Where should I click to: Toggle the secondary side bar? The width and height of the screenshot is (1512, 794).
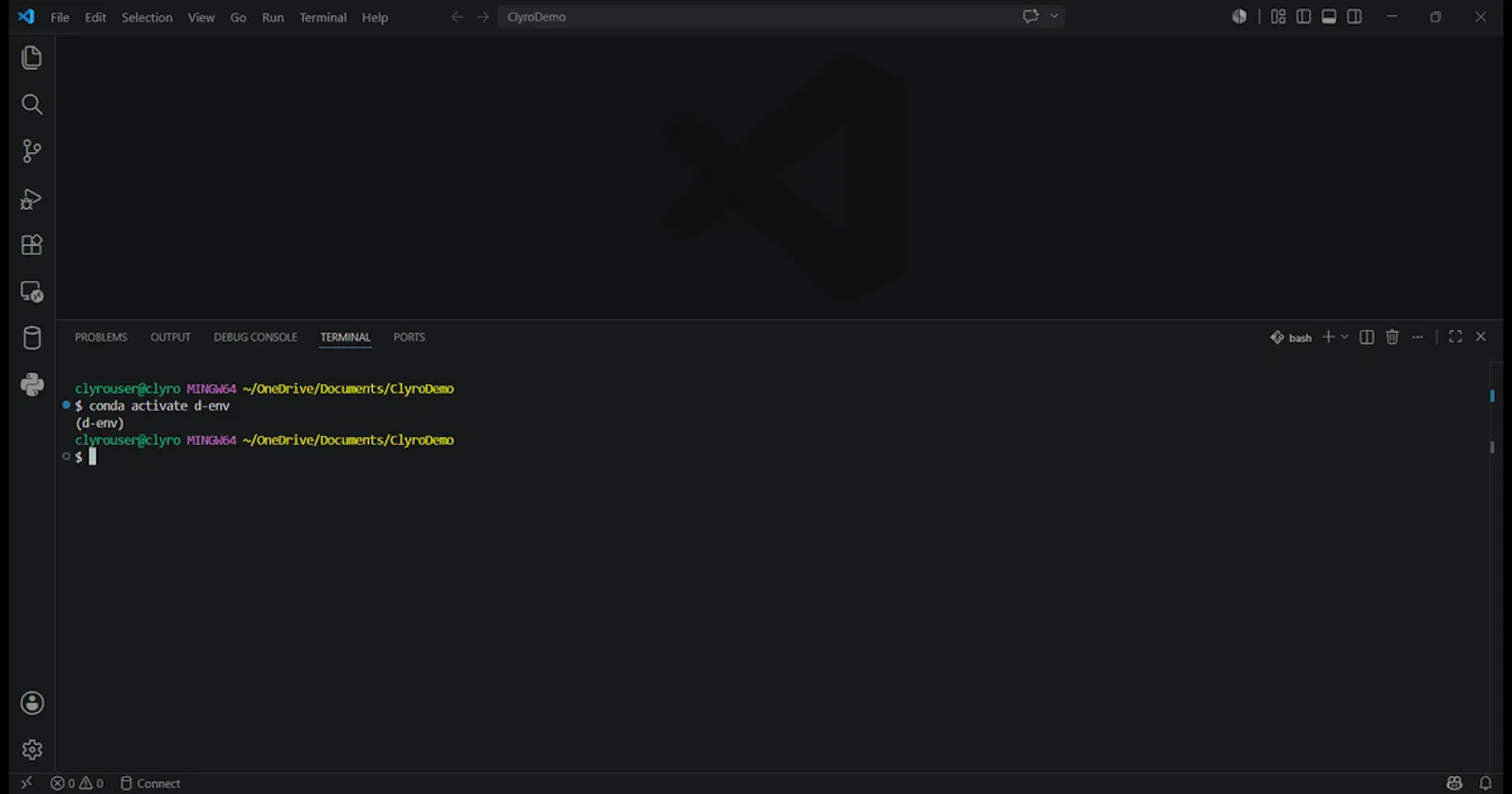[x=1354, y=17]
